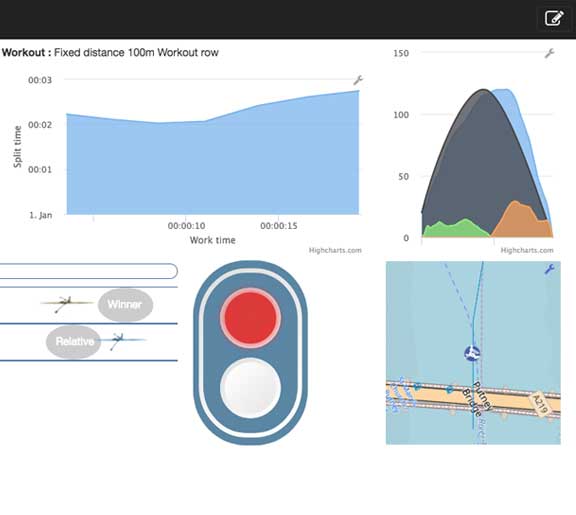Click the Relative badge

coord(74,342)
